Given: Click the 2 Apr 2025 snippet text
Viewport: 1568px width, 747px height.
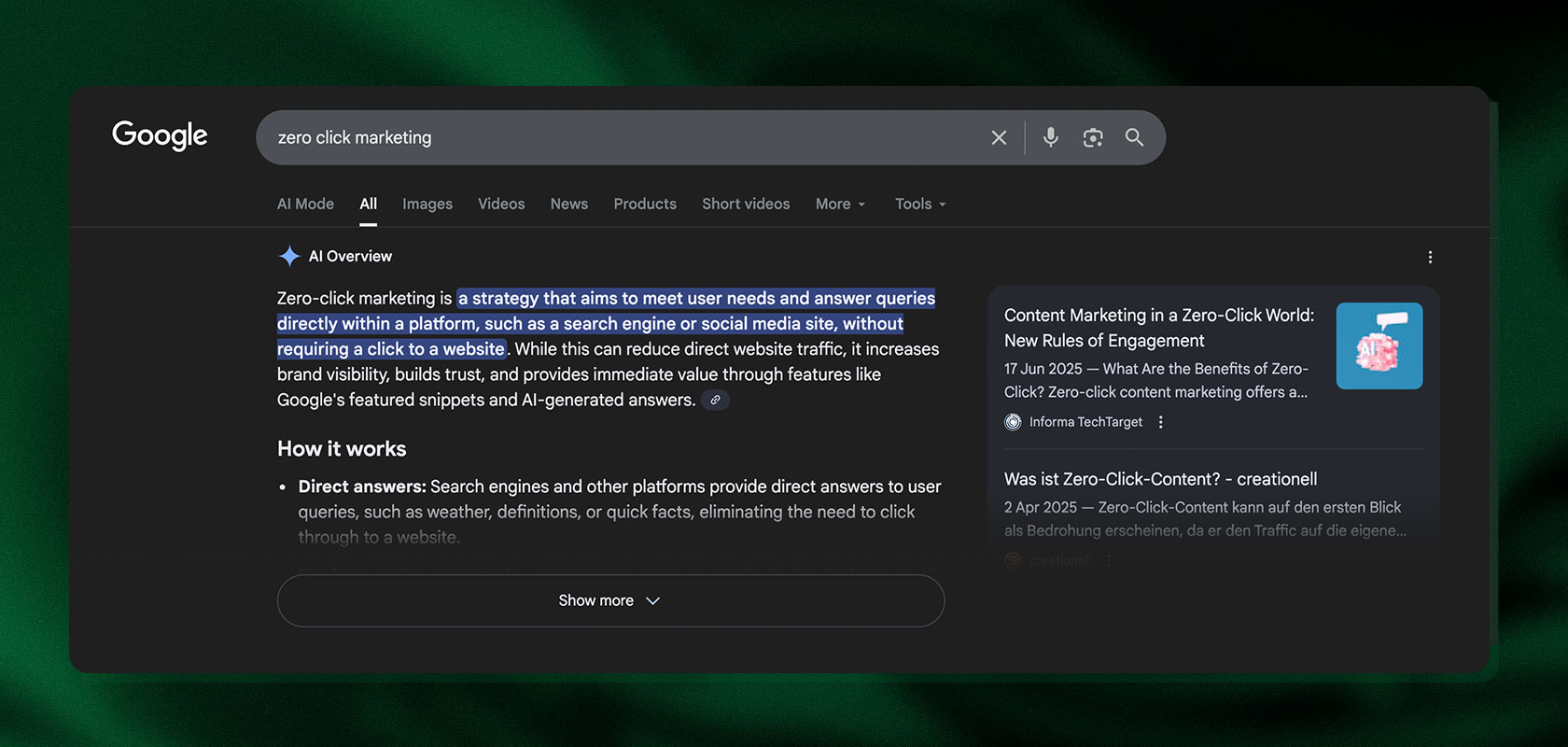Looking at the screenshot, I should tap(1205, 518).
